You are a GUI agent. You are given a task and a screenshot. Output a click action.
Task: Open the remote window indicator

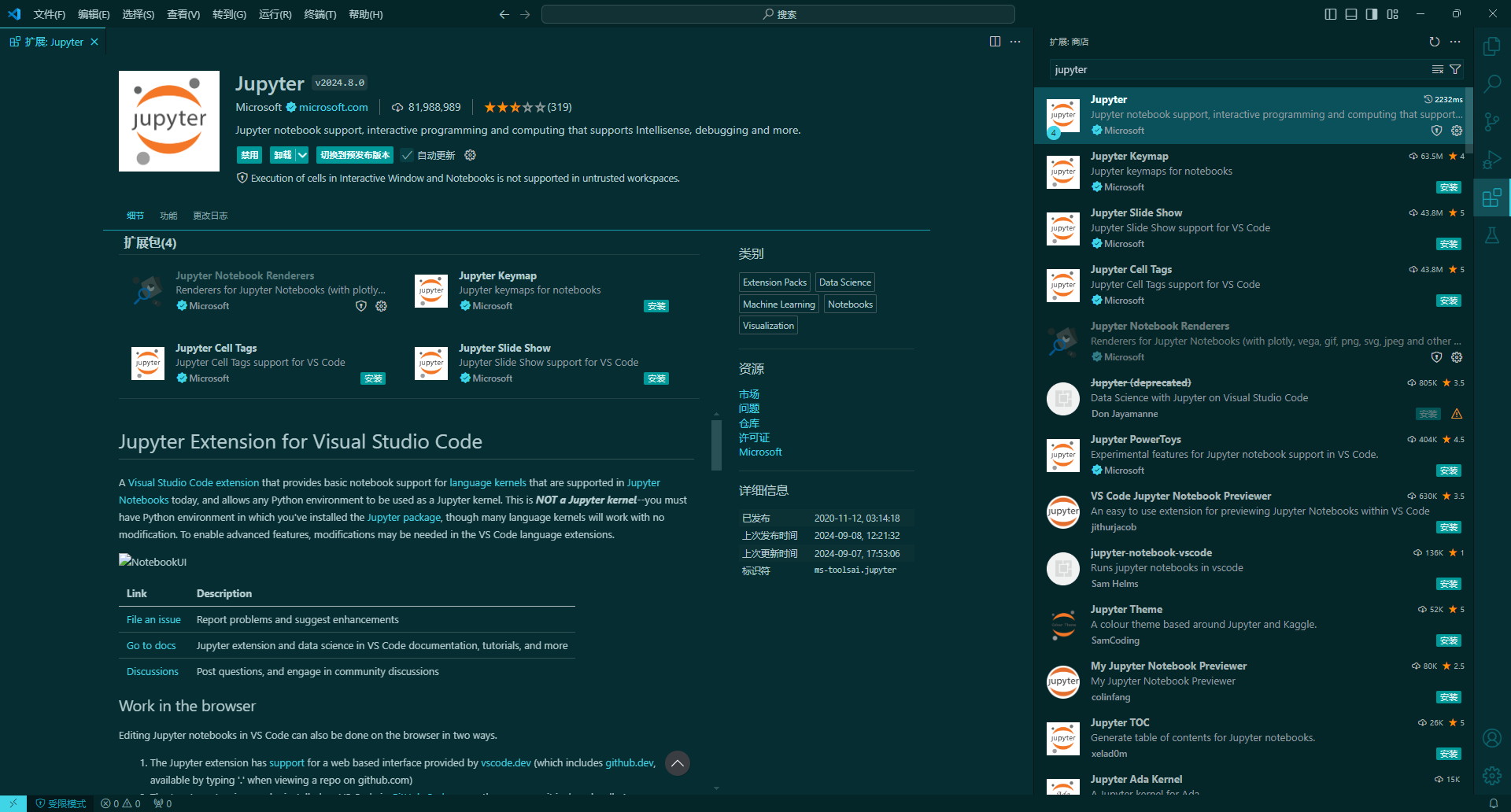pyautogui.click(x=13, y=803)
